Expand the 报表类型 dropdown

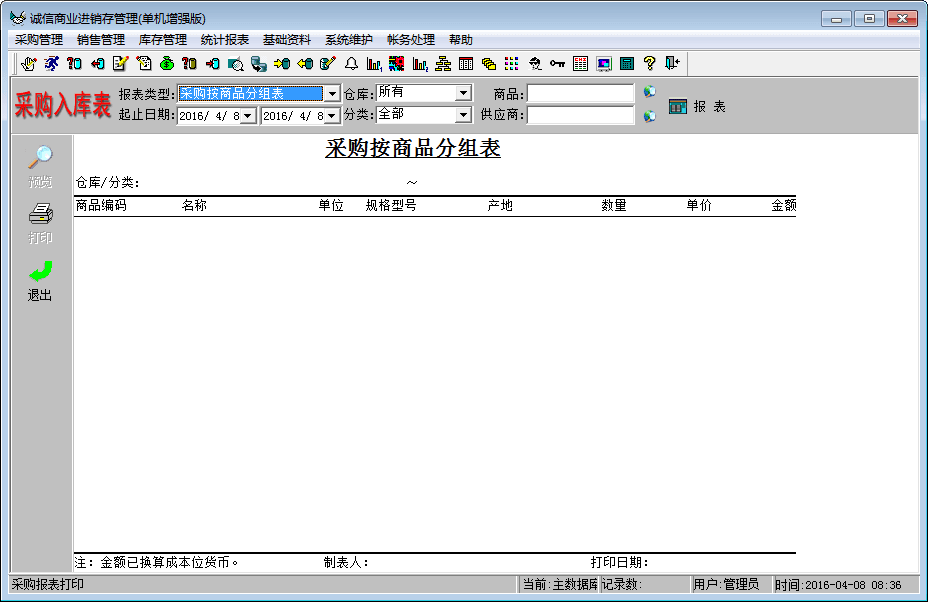pyautogui.click(x=333, y=94)
